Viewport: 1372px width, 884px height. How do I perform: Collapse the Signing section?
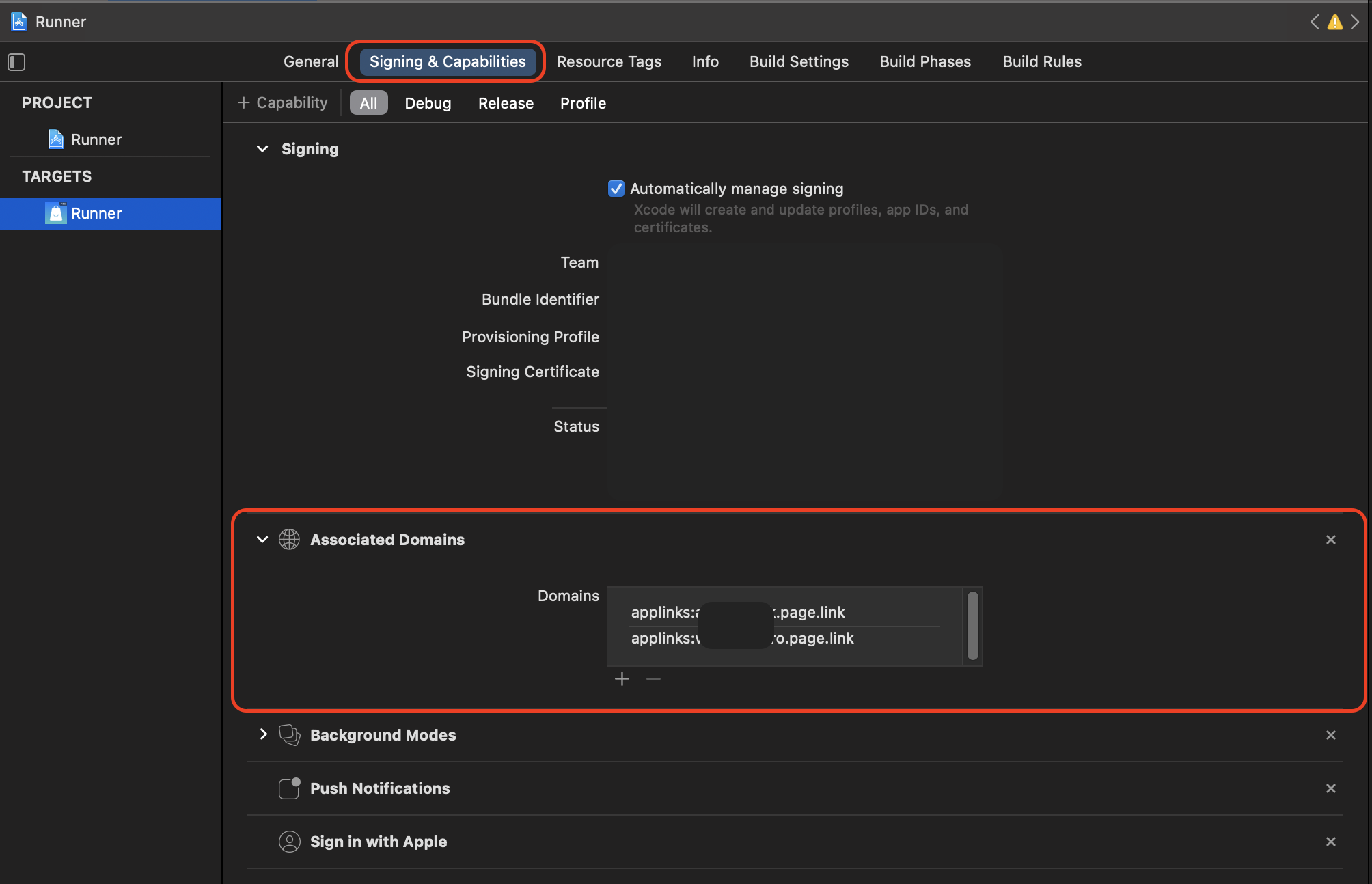click(262, 149)
